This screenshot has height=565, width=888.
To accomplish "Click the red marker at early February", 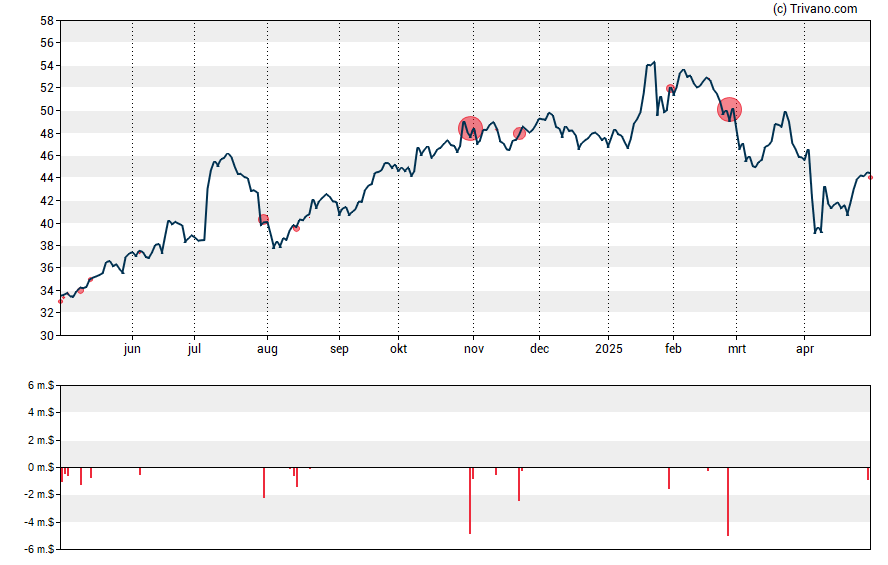I will [670, 88].
